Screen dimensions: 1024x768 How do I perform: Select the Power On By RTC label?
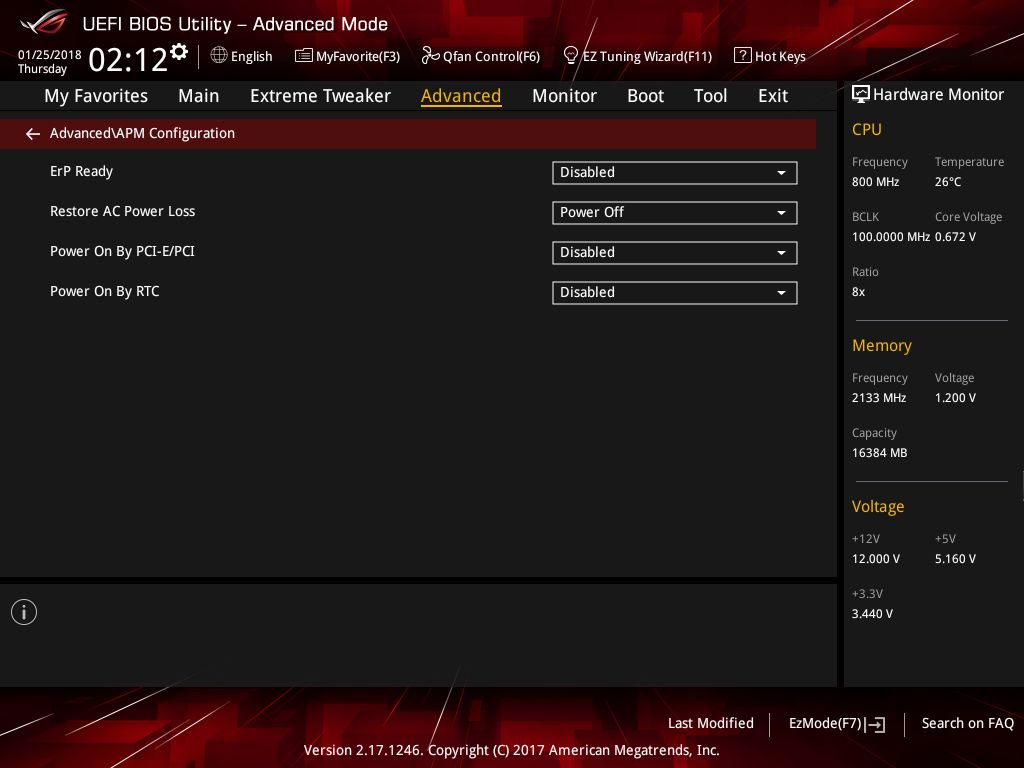(104, 291)
